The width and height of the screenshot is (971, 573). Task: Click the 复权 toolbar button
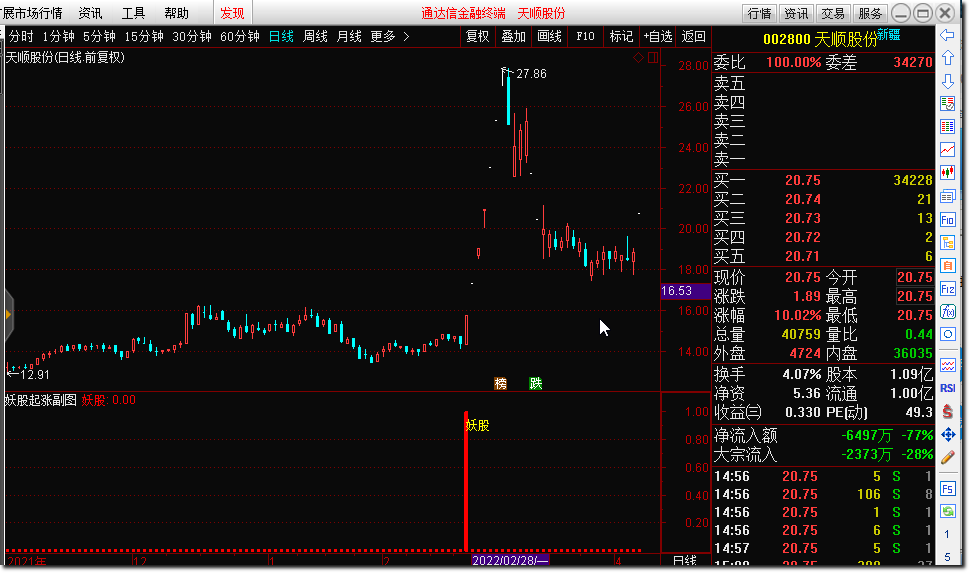(477, 37)
